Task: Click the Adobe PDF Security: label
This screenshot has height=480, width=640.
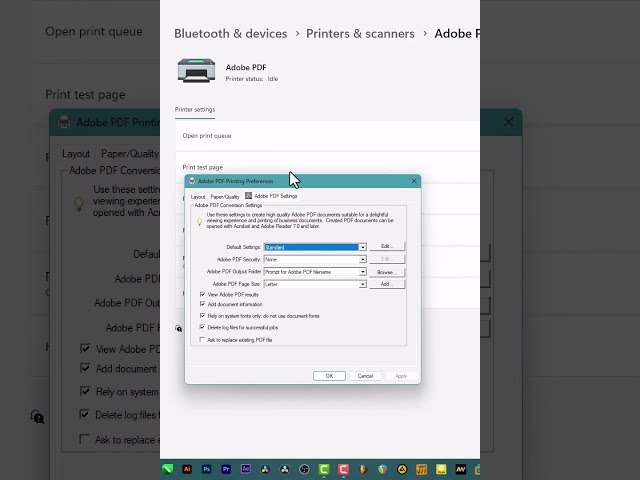Action: point(239,260)
